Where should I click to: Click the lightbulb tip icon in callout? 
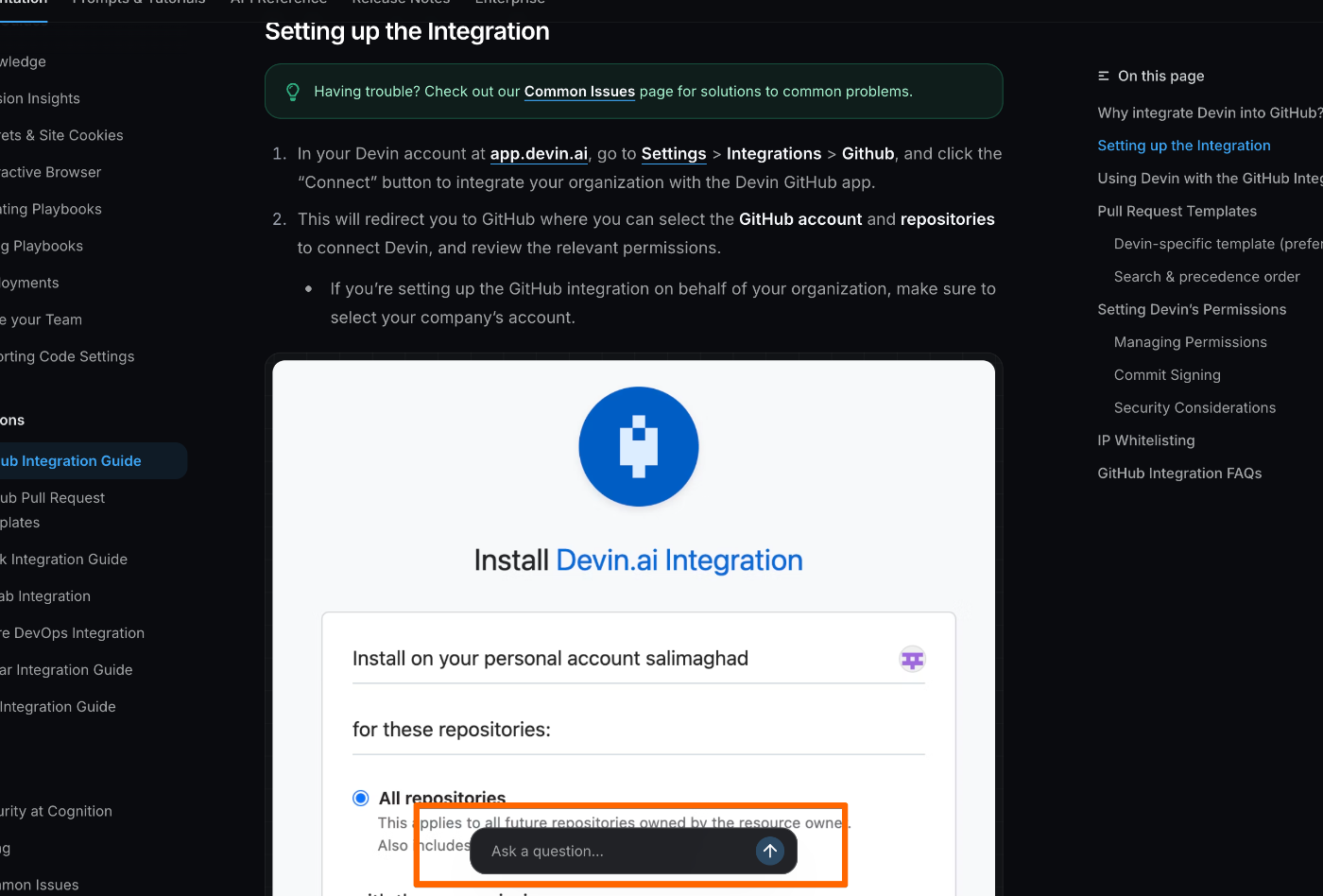293,92
